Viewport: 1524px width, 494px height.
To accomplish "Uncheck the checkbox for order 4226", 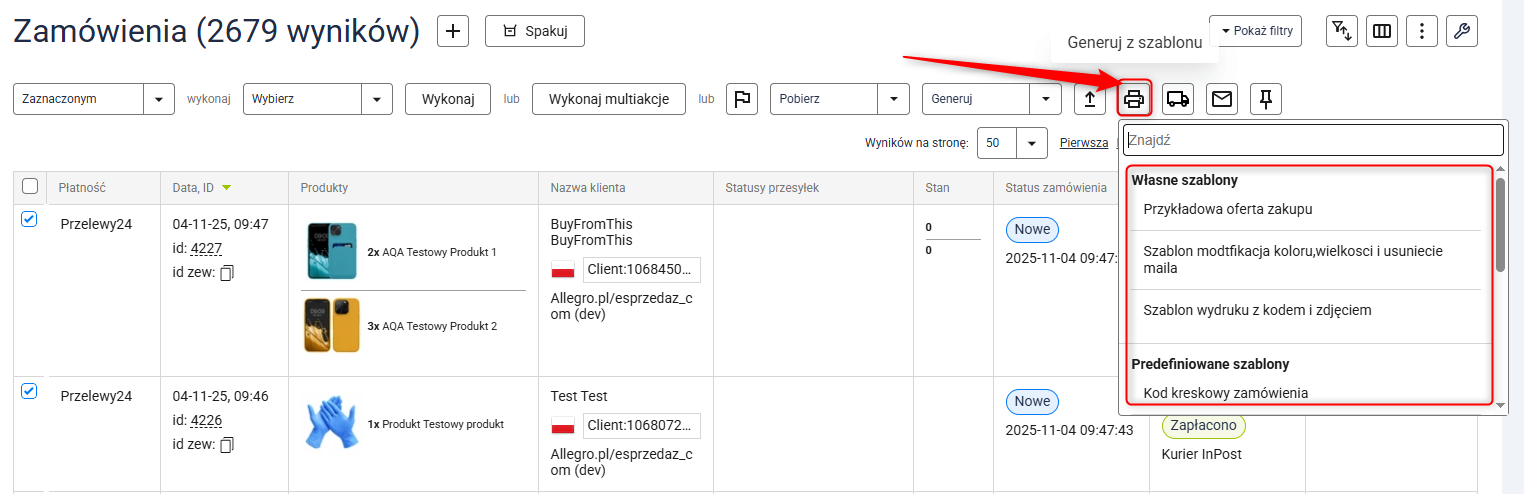I will 29,392.
